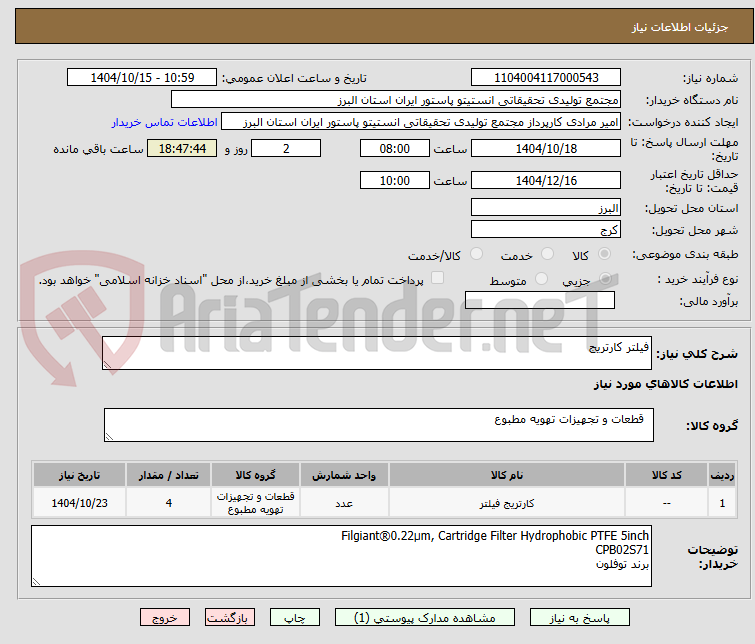Click the response deadline date 1404/10/18
The height and width of the screenshot is (644, 755).
pyautogui.click(x=546, y=148)
